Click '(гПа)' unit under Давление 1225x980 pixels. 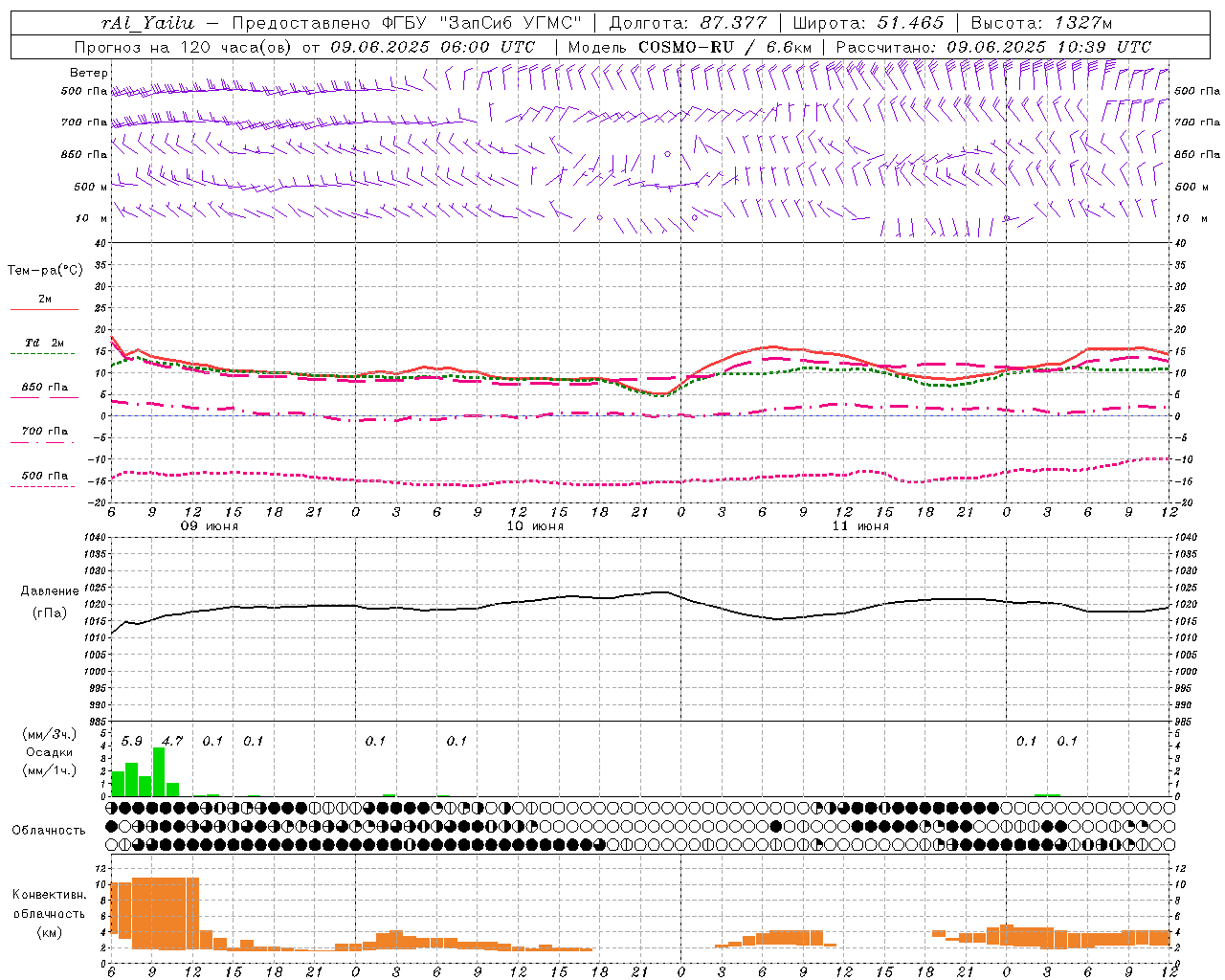[x=50, y=612]
